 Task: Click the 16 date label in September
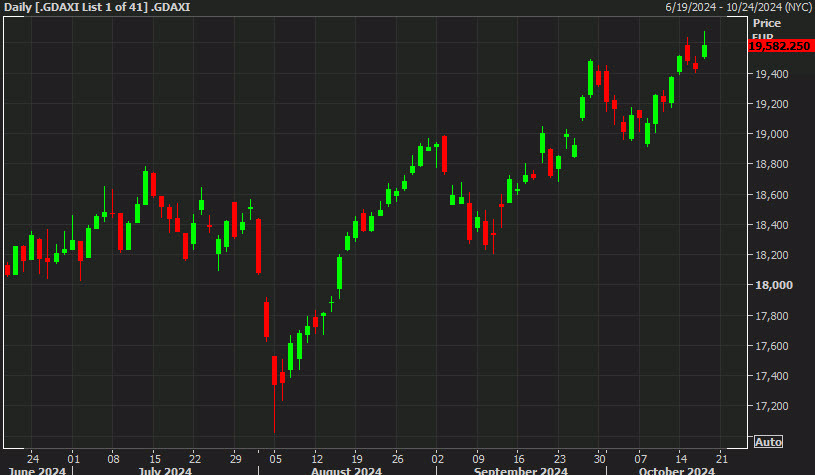[x=519, y=459]
